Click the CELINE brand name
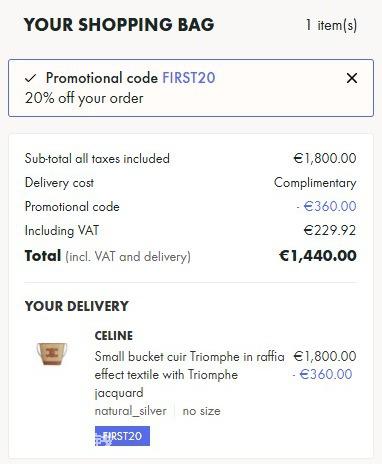 coord(114,336)
